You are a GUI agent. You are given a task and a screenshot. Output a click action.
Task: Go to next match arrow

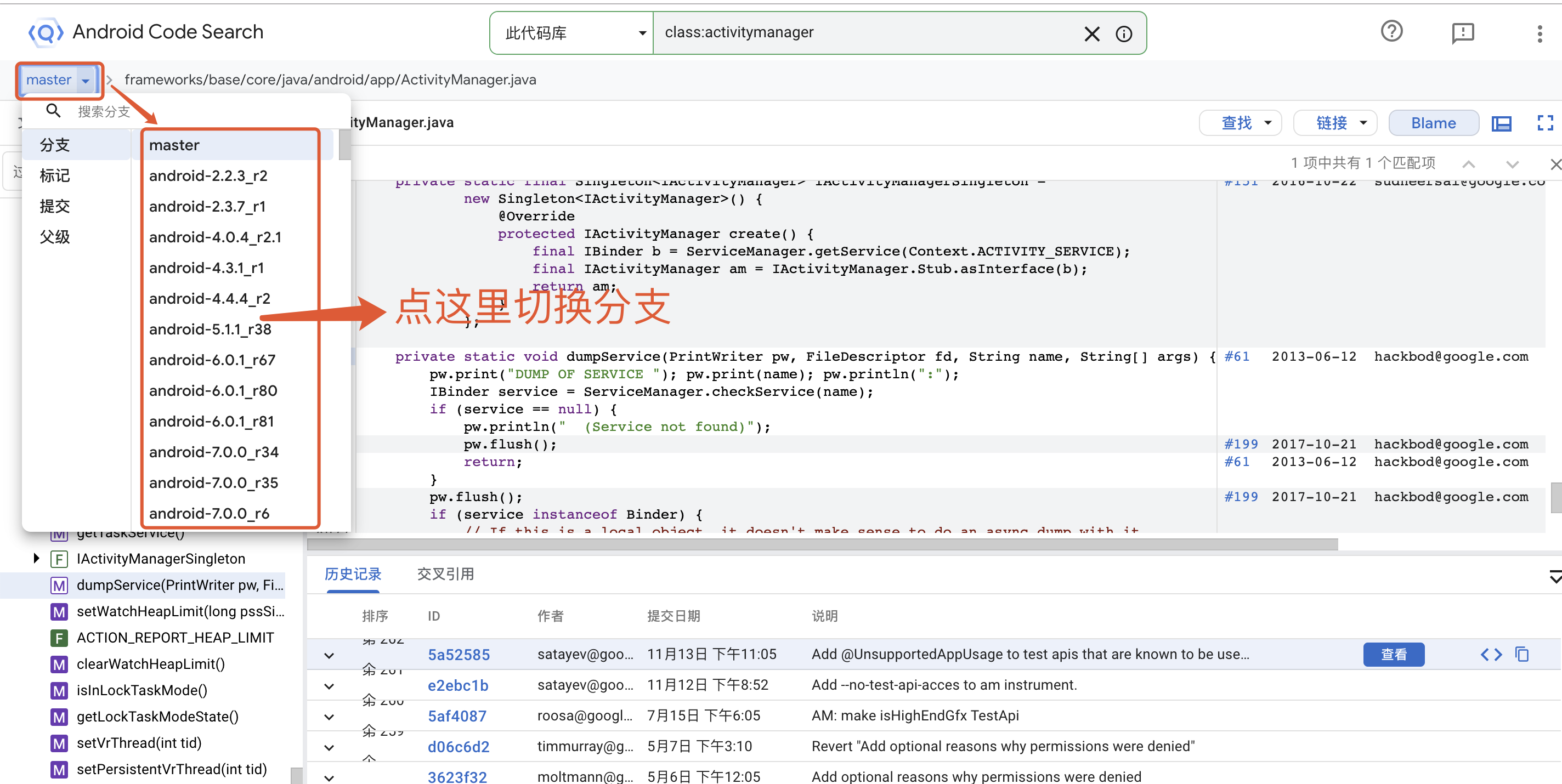tap(1512, 164)
